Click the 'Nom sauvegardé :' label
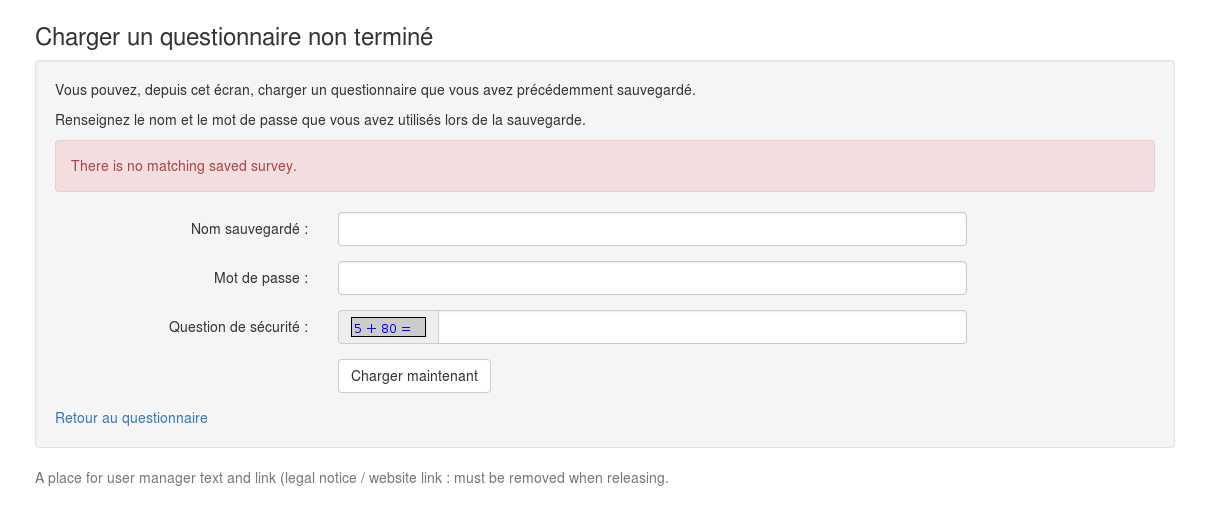 click(x=249, y=229)
